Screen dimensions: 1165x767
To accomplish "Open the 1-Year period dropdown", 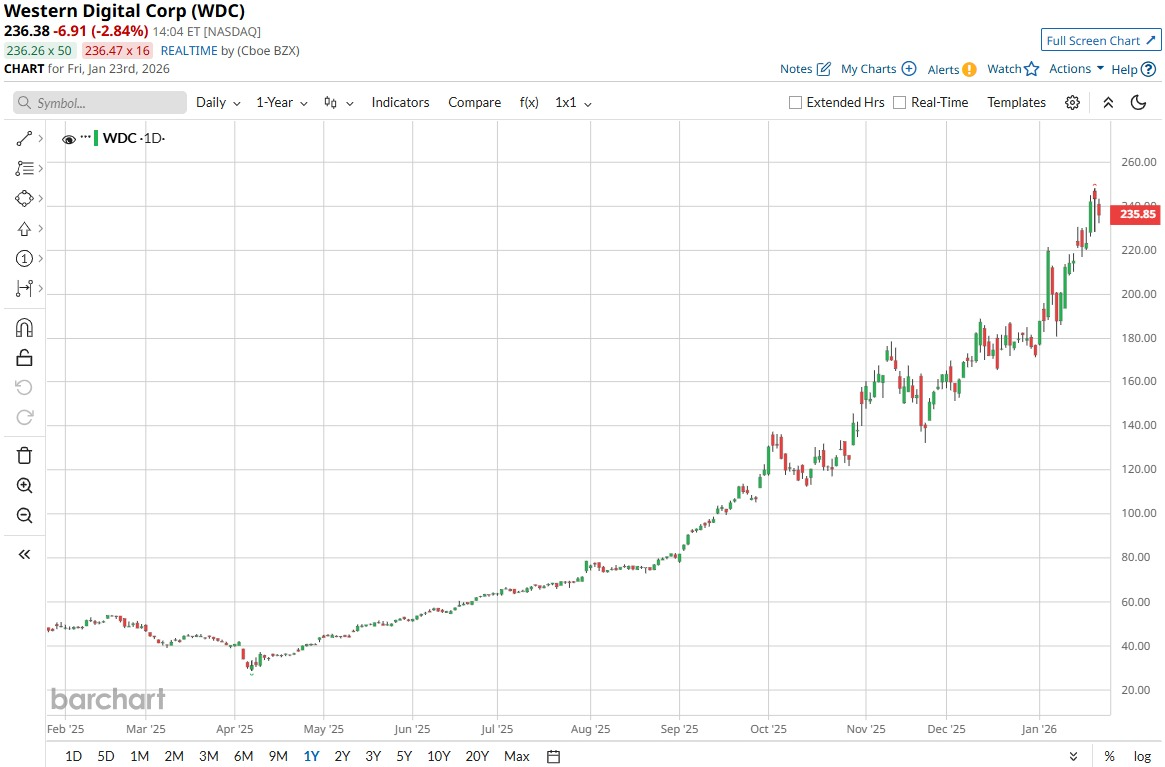I will [x=282, y=103].
